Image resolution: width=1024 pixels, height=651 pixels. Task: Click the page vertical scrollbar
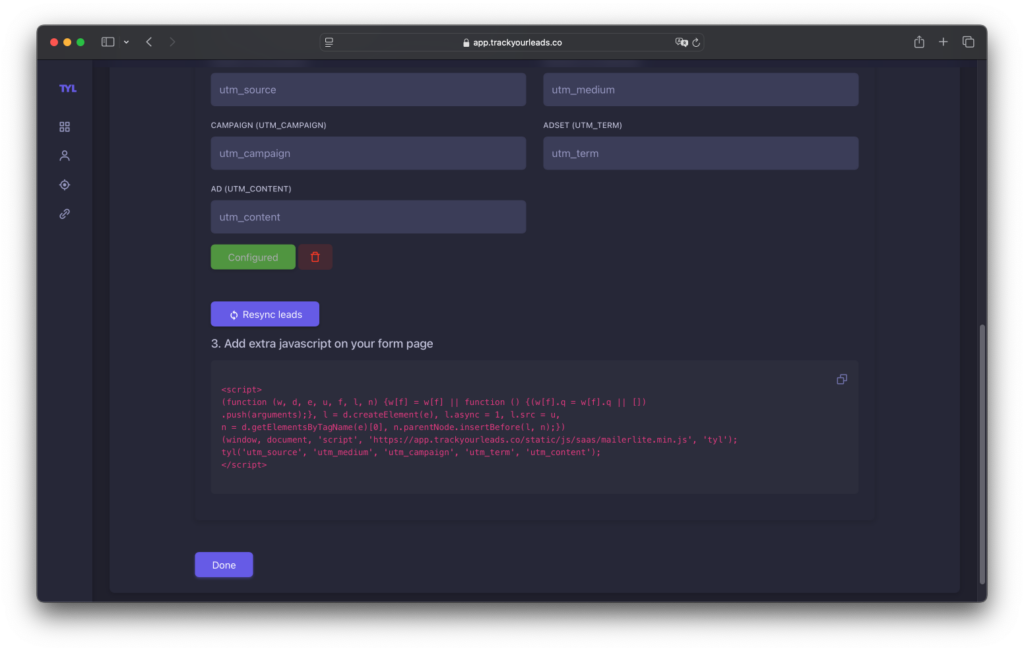coord(982,454)
